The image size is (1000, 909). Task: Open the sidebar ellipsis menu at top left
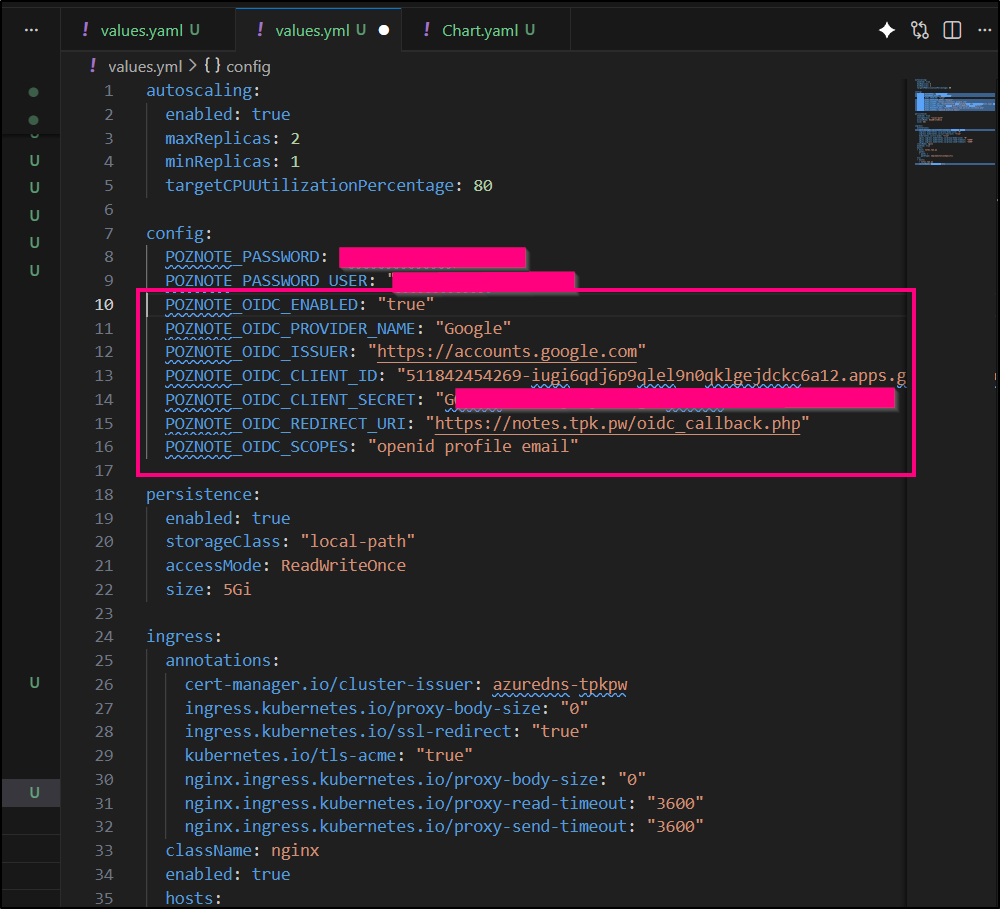tap(31, 30)
